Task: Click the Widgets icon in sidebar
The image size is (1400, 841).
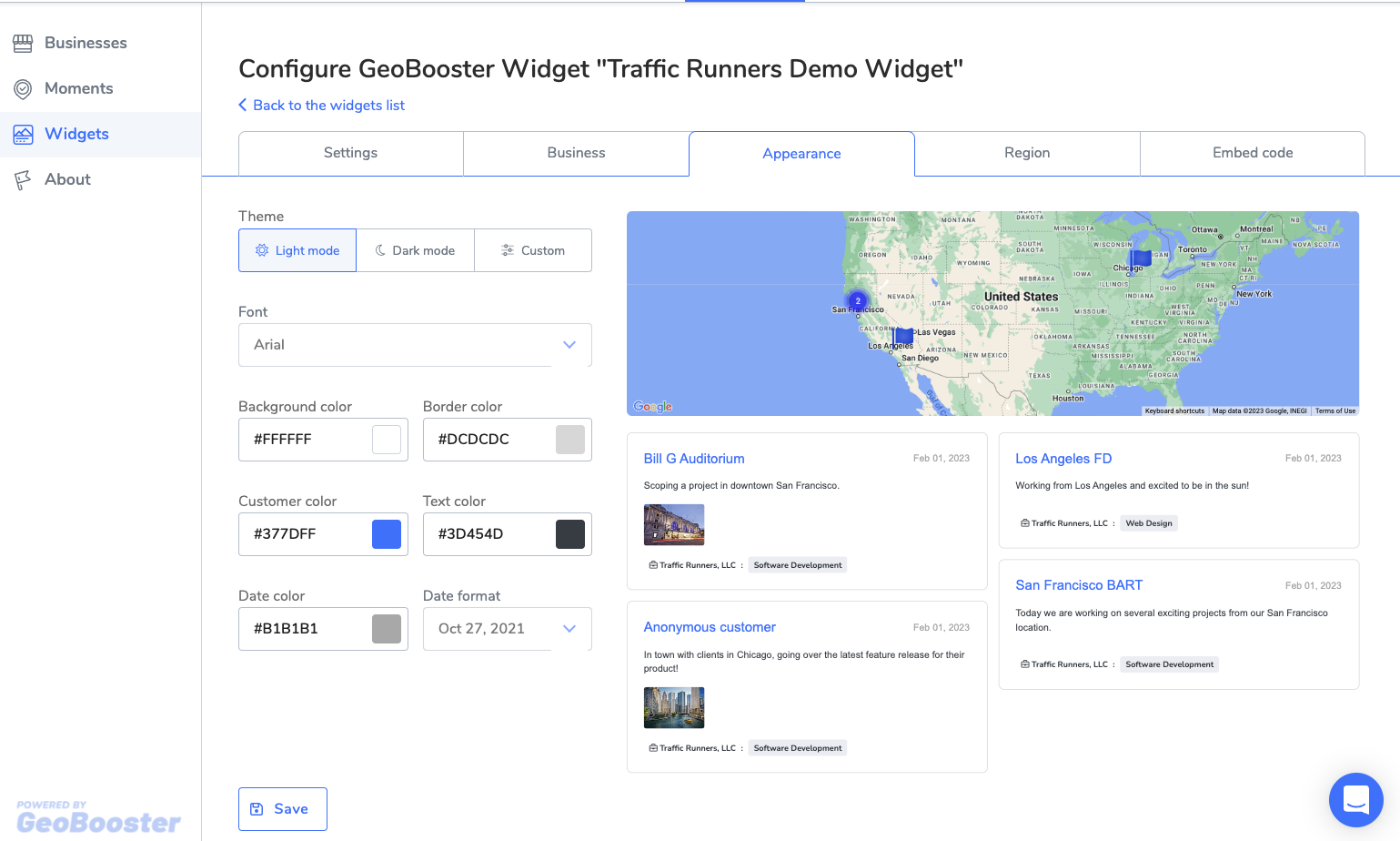Action: [23, 134]
